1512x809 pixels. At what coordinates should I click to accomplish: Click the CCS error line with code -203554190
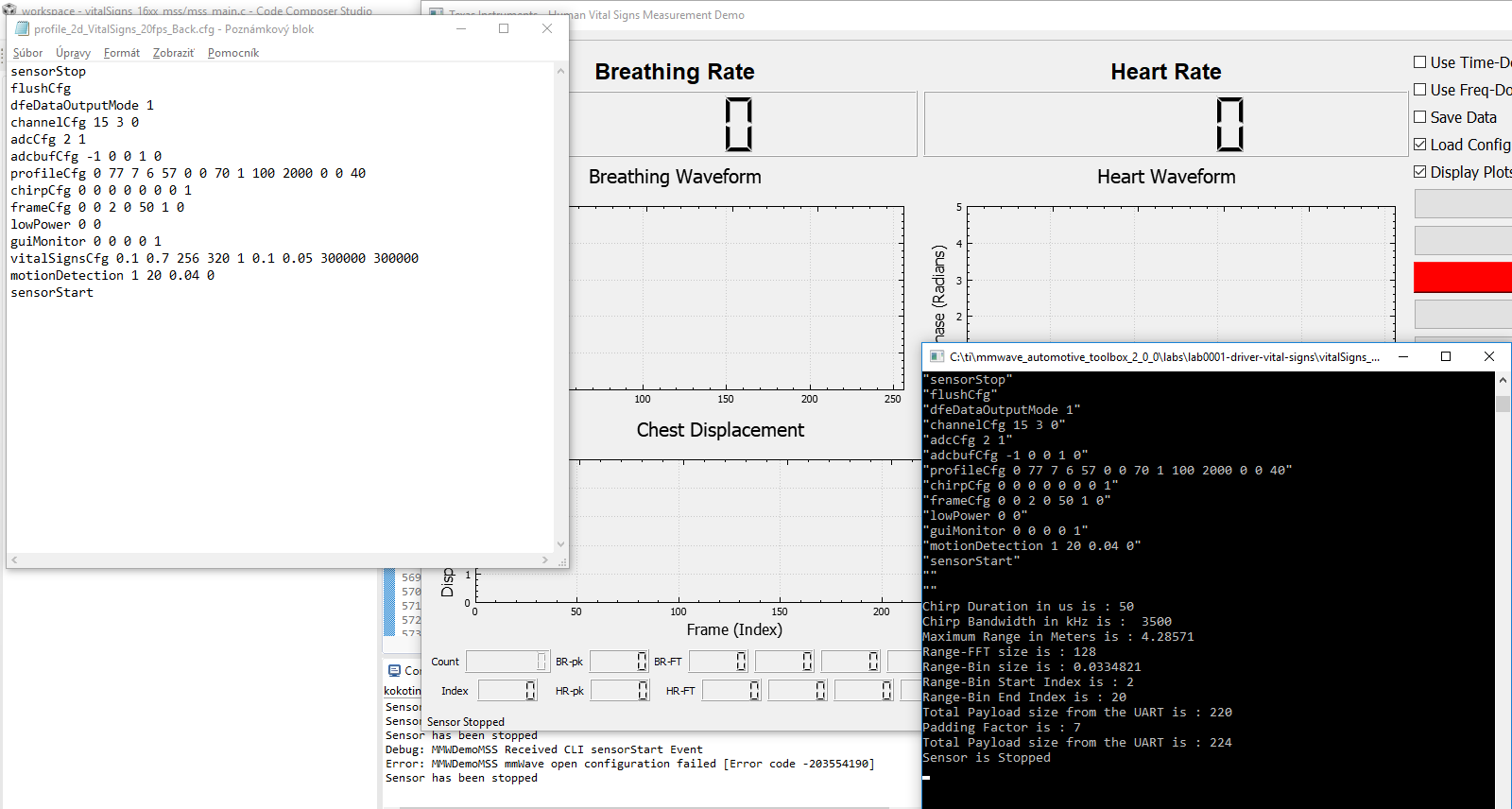tap(630, 764)
